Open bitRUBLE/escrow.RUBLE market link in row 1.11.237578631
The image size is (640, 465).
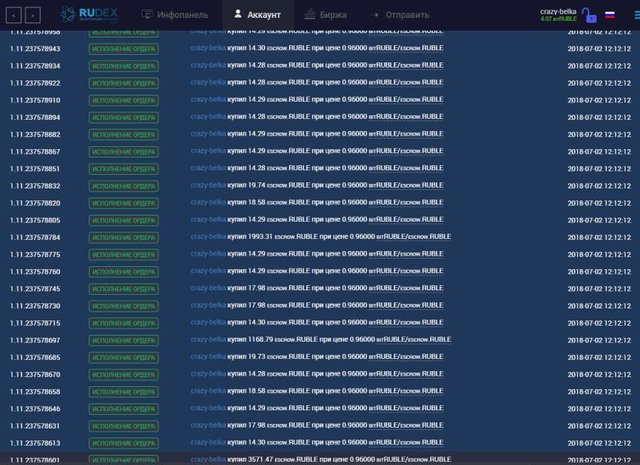[406, 425]
